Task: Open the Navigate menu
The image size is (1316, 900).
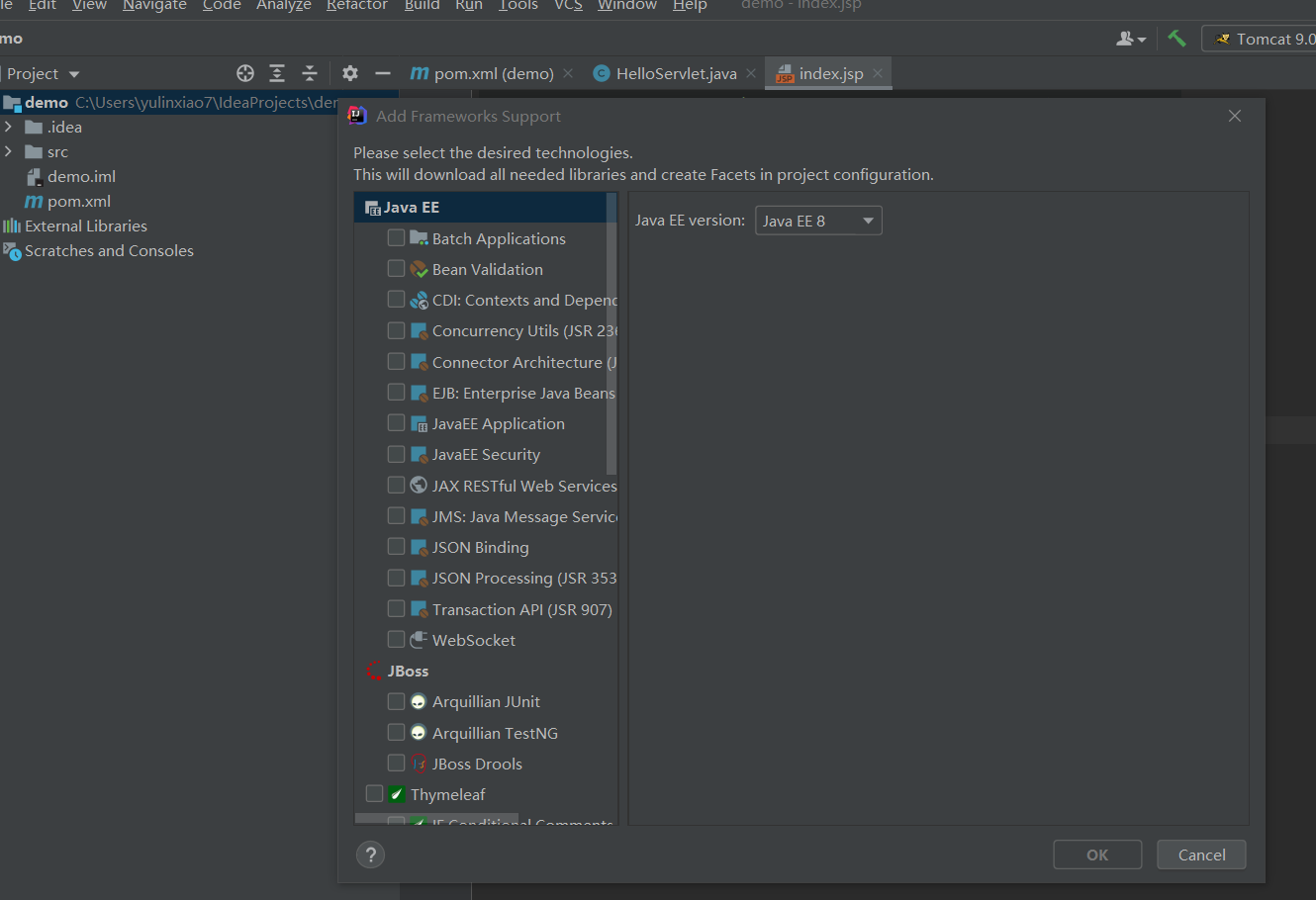Action: (x=154, y=6)
